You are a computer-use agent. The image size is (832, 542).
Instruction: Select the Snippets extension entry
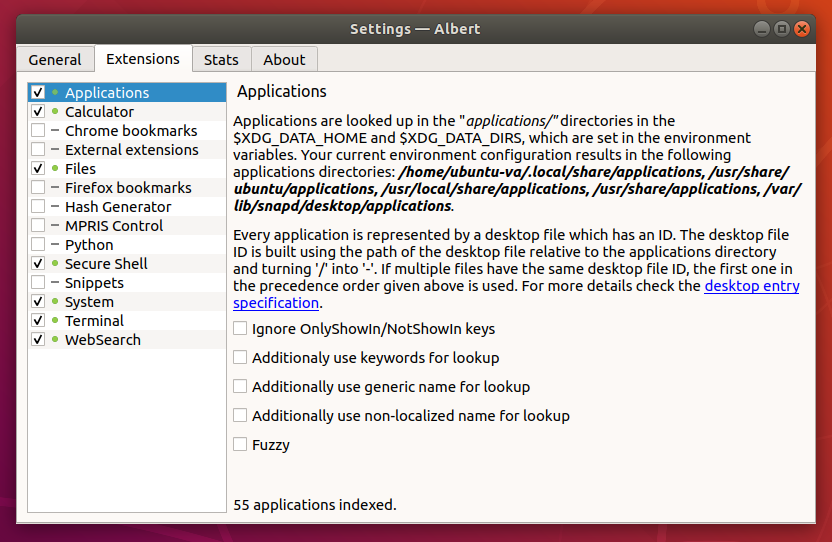pos(94,283)
